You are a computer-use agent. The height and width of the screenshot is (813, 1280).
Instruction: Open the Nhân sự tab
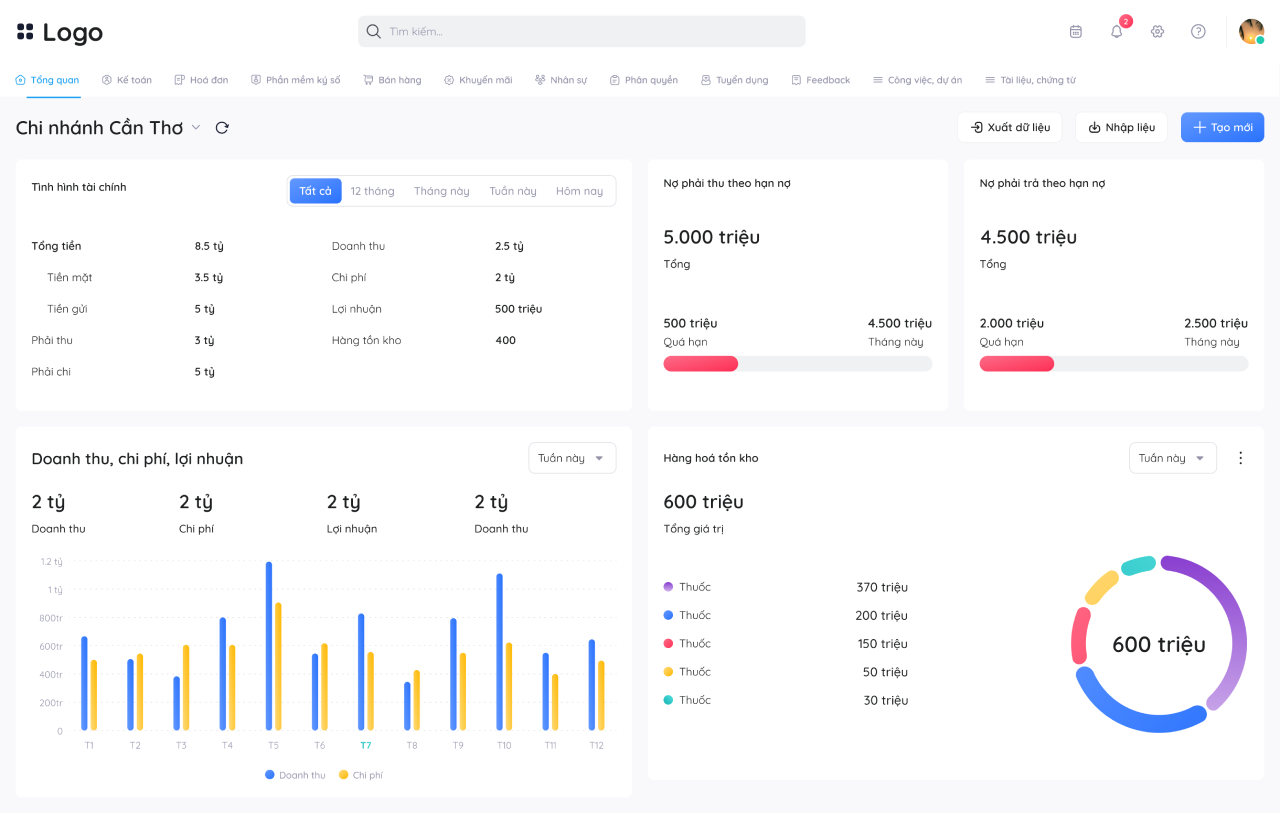[x=561, y=80]
